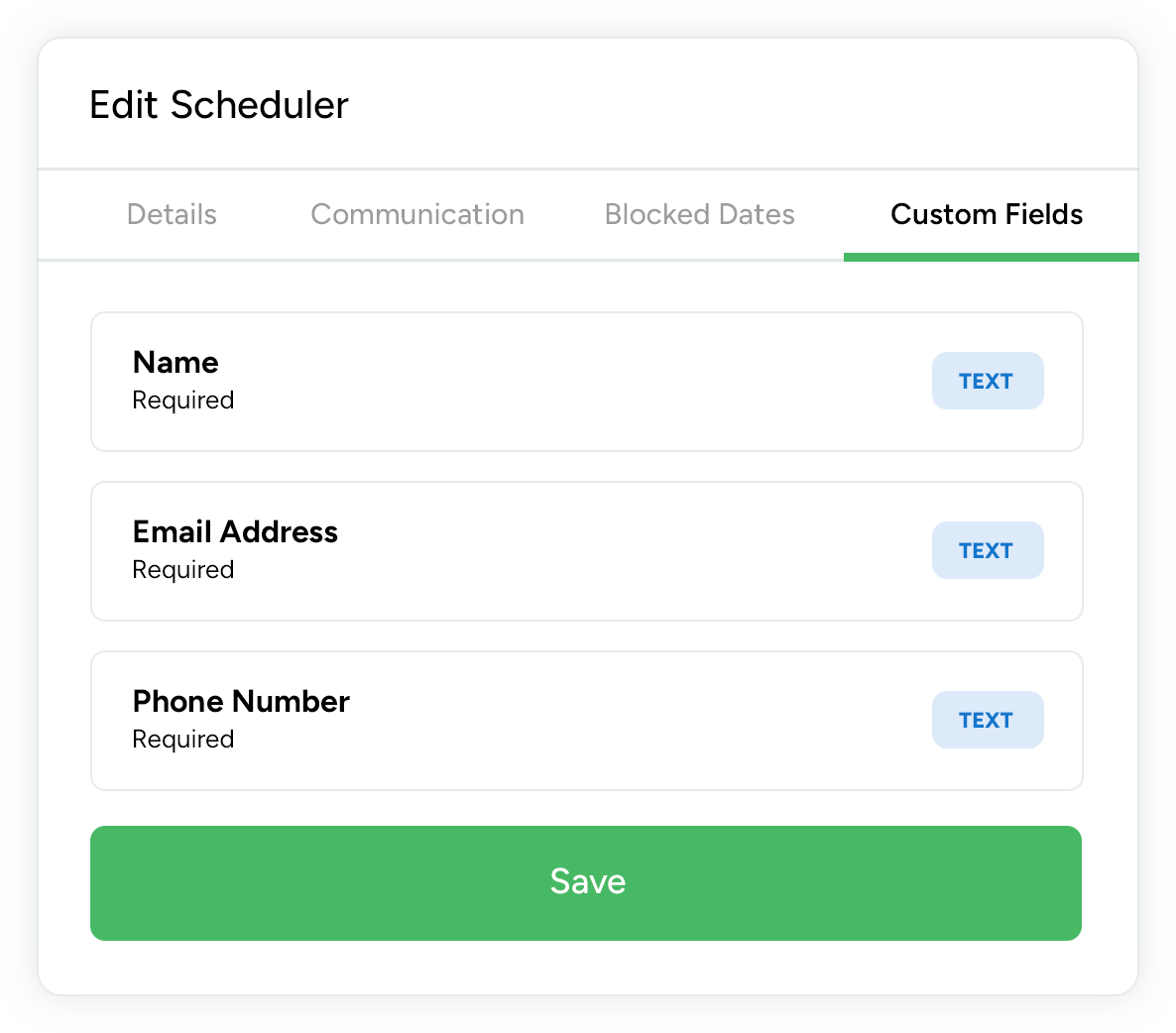Screen dimensions: 1176x1033
Task: Select the Name field card
Action: pyautogui.click(x=585, y=382)
